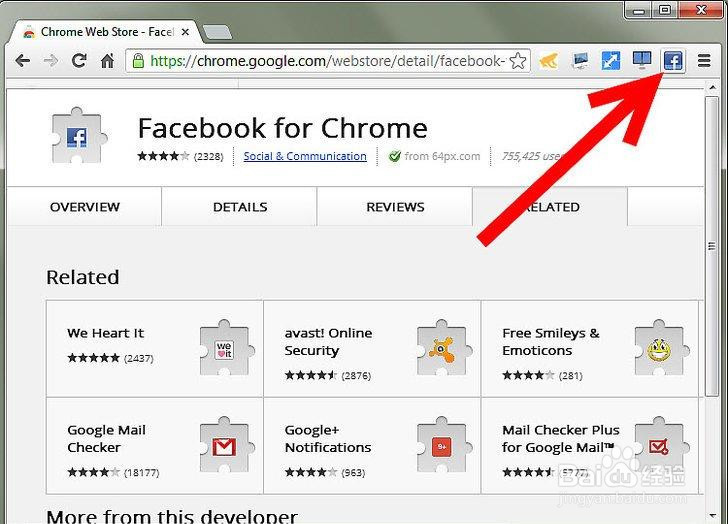
Task: Click the smiley face puzzle icon
Action: click(x=661, y=349)
